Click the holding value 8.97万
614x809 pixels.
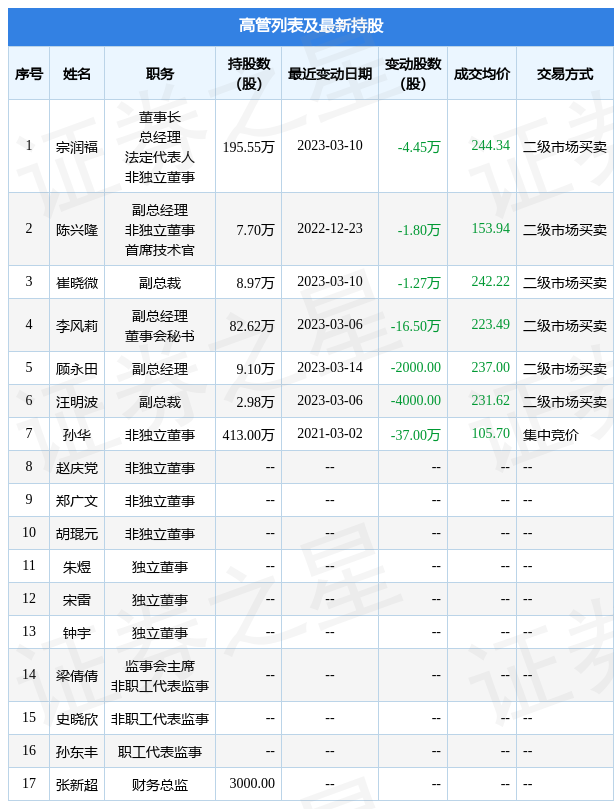pyautogui.click(x=255, y=283)
